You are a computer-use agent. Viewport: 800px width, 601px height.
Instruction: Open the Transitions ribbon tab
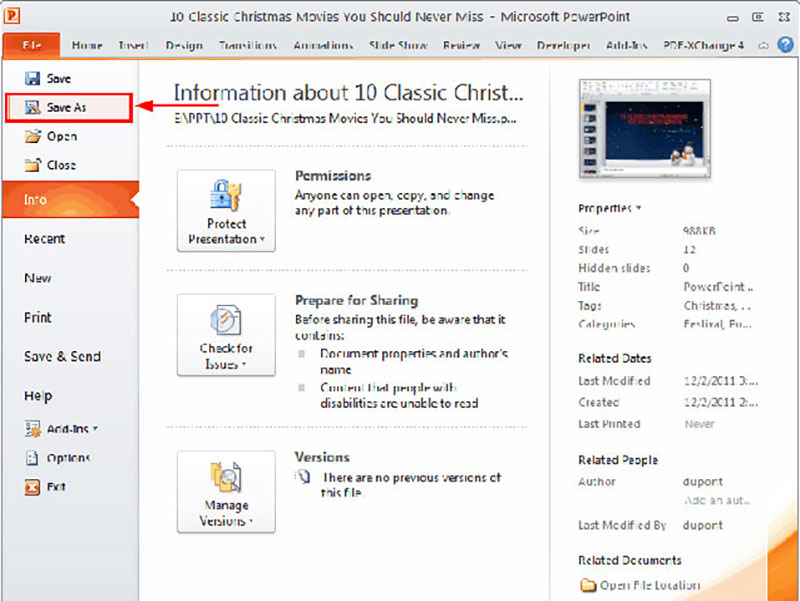(x=247, y=45)
